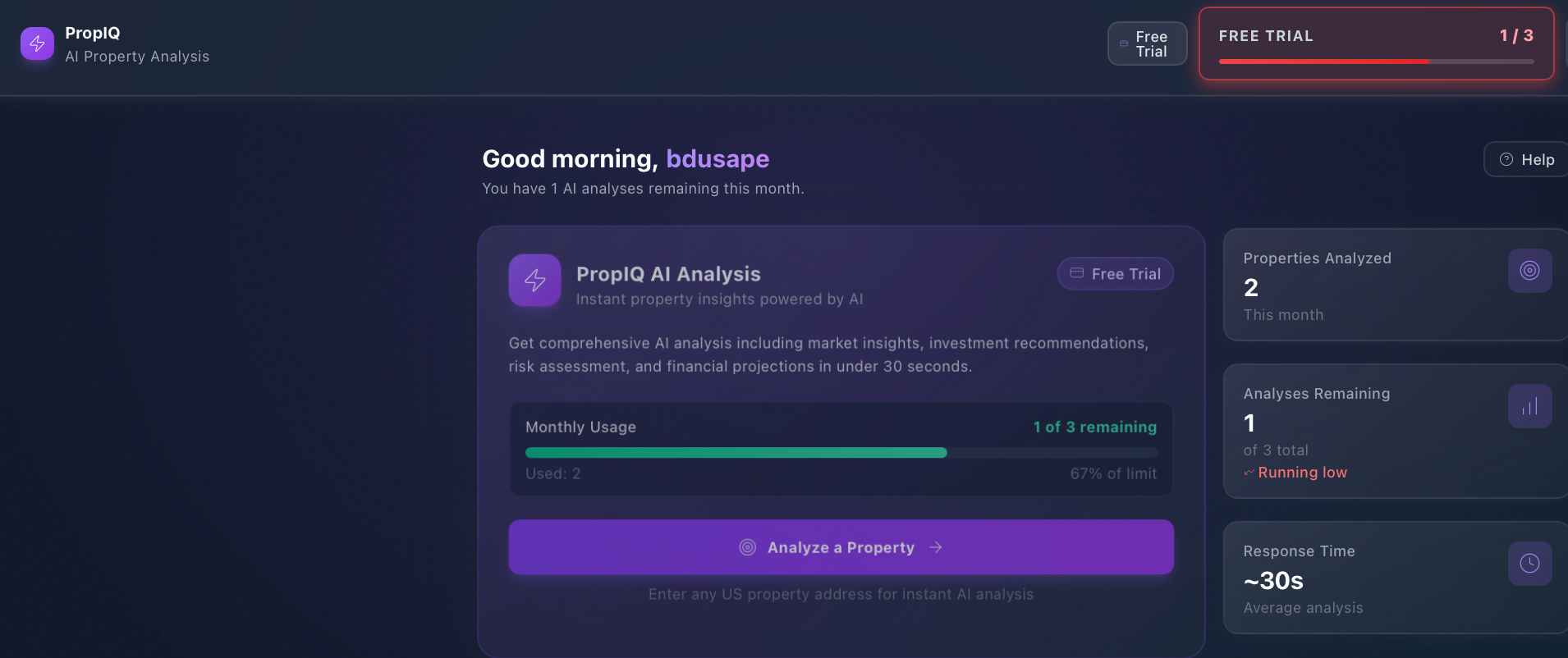Click the Analyses Remaining bar chart icon
The image size is (1568, 658).
point(1529,405)
